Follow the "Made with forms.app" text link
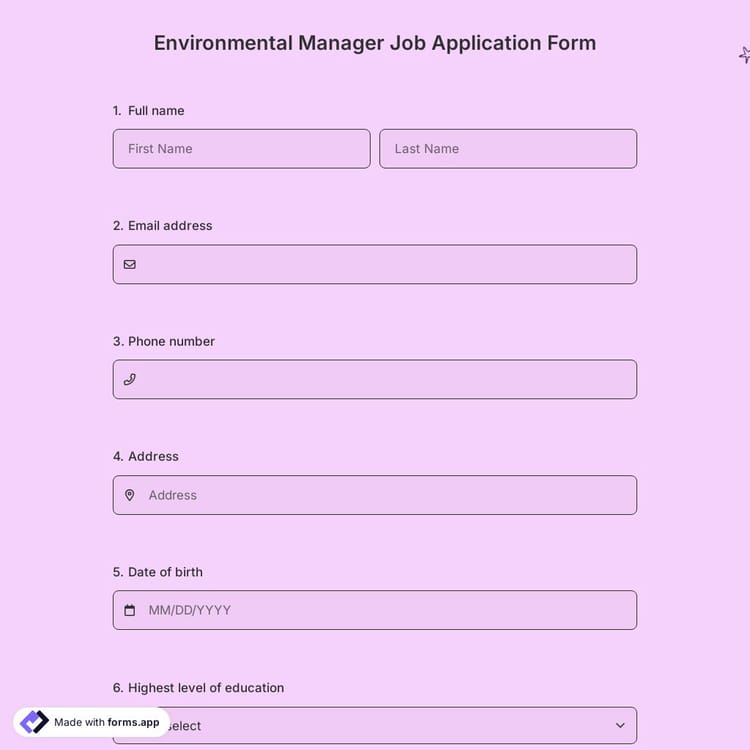Screen dimensions: 750x750 pos(106,722)
